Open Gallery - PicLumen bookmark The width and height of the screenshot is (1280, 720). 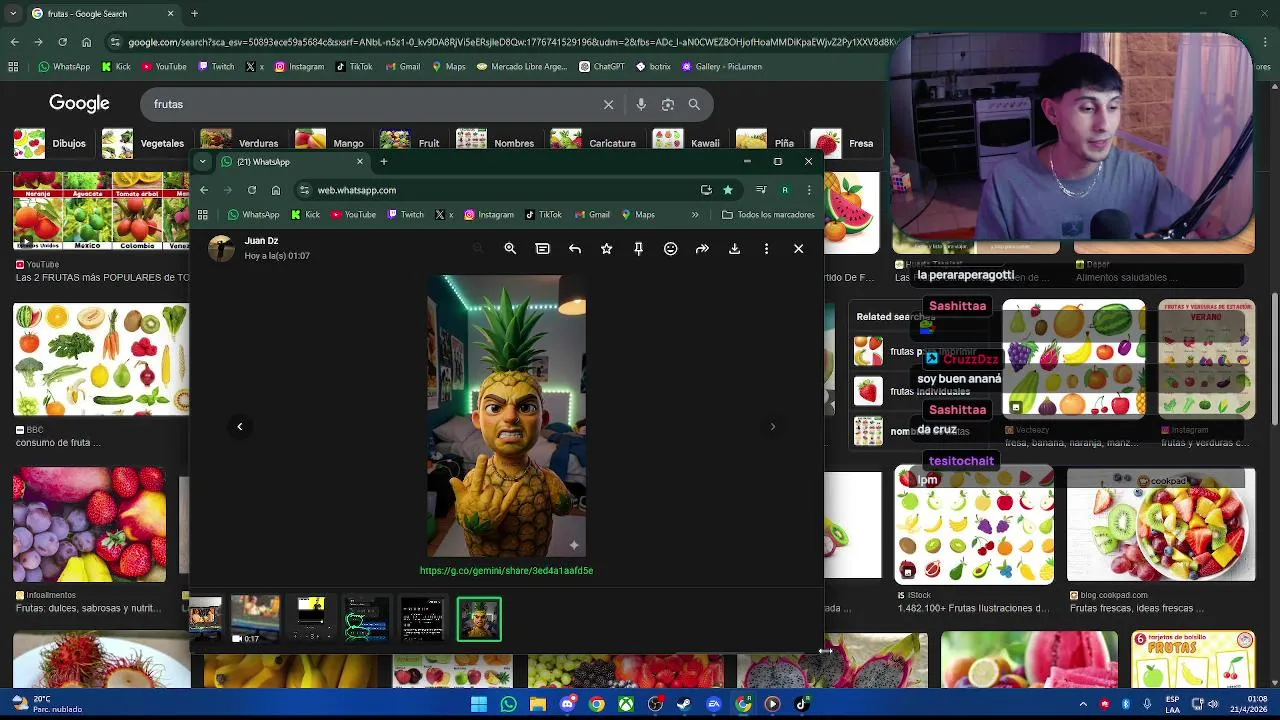click(x=722, y=67)
